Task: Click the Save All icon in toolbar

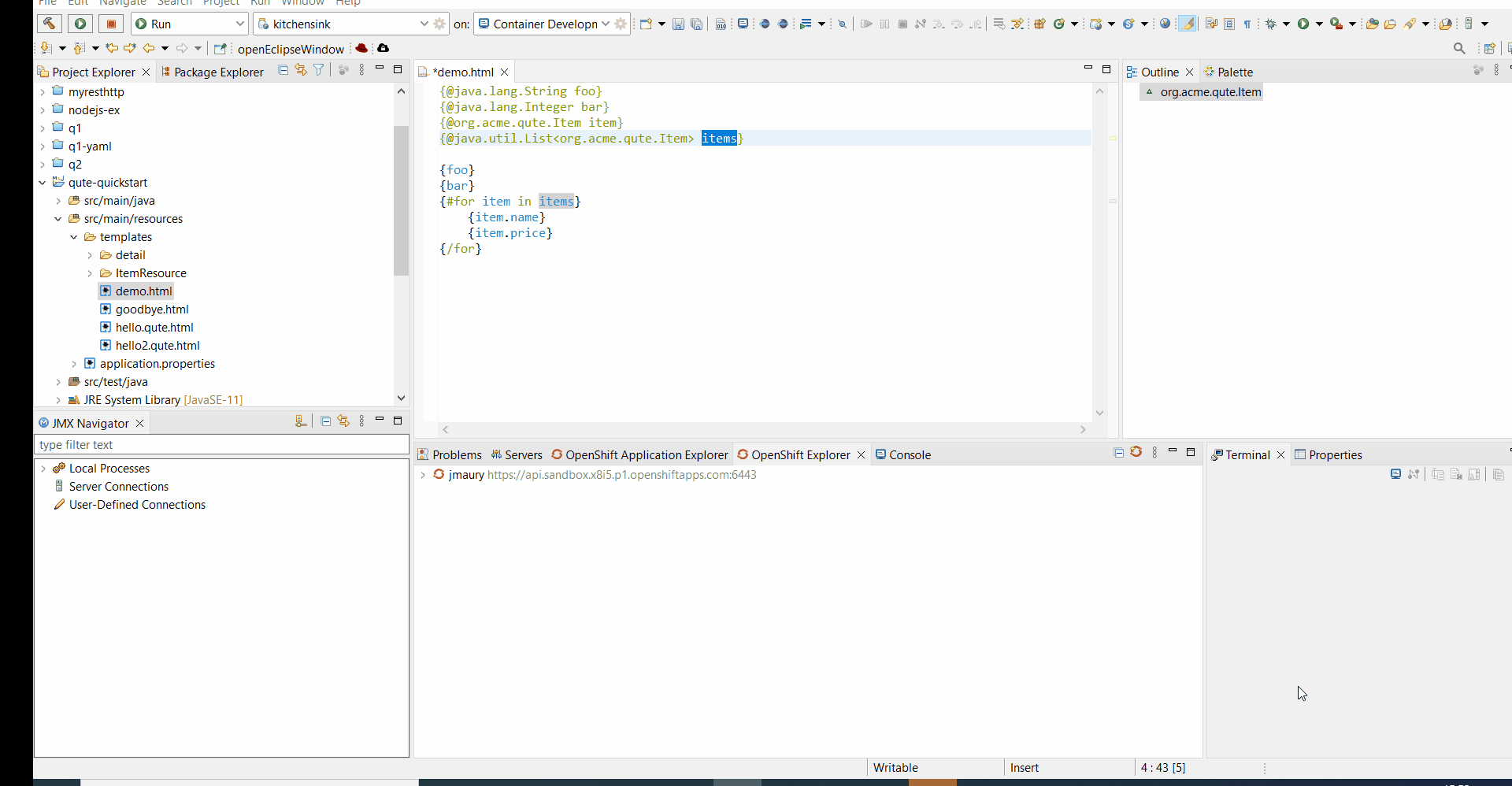Action: click(x=697, y=24)
